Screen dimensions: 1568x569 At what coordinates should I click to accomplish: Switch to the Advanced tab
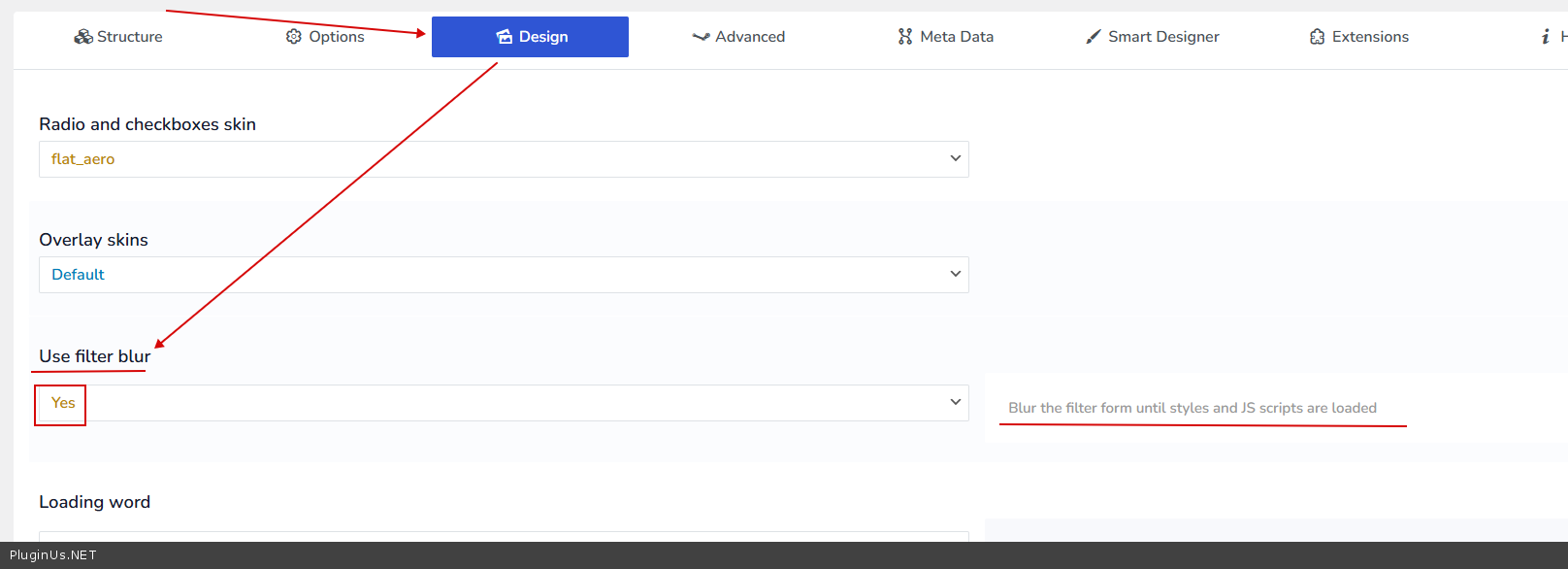point(749,37)
